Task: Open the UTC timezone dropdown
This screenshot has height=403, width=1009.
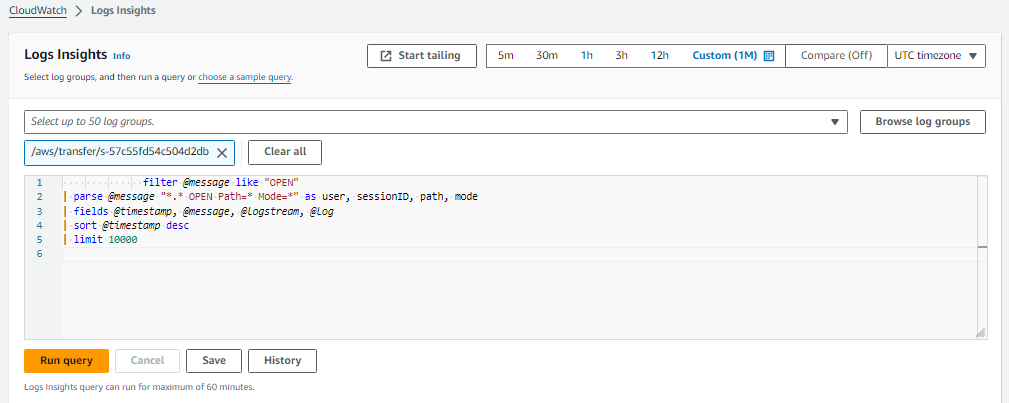Action: (x=936, y=56)
